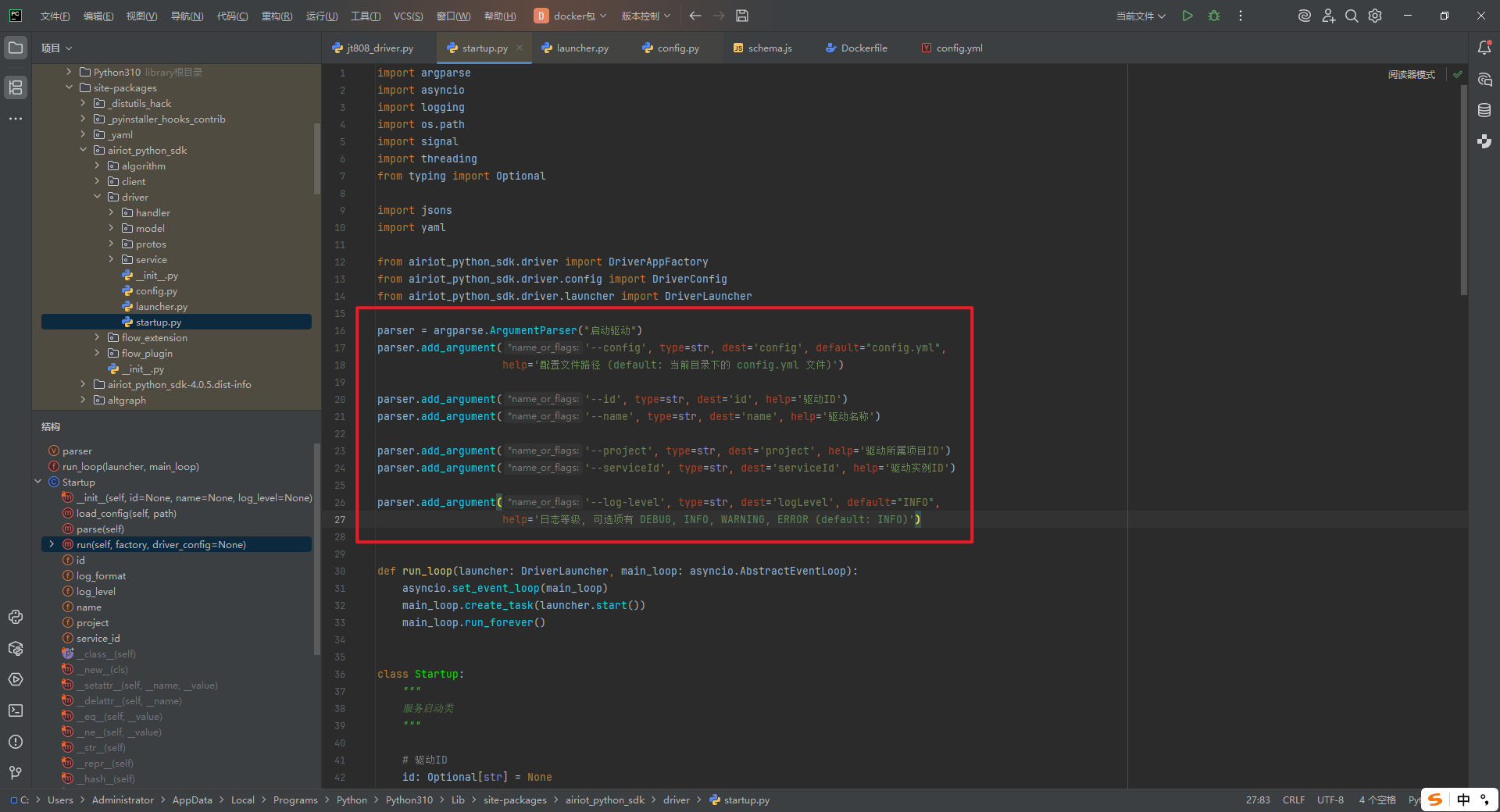The height and width of the screenshot is (812, 1500).
Task: Open more run actions menu
Action: pyautogui.click(x=1241, y=16)
